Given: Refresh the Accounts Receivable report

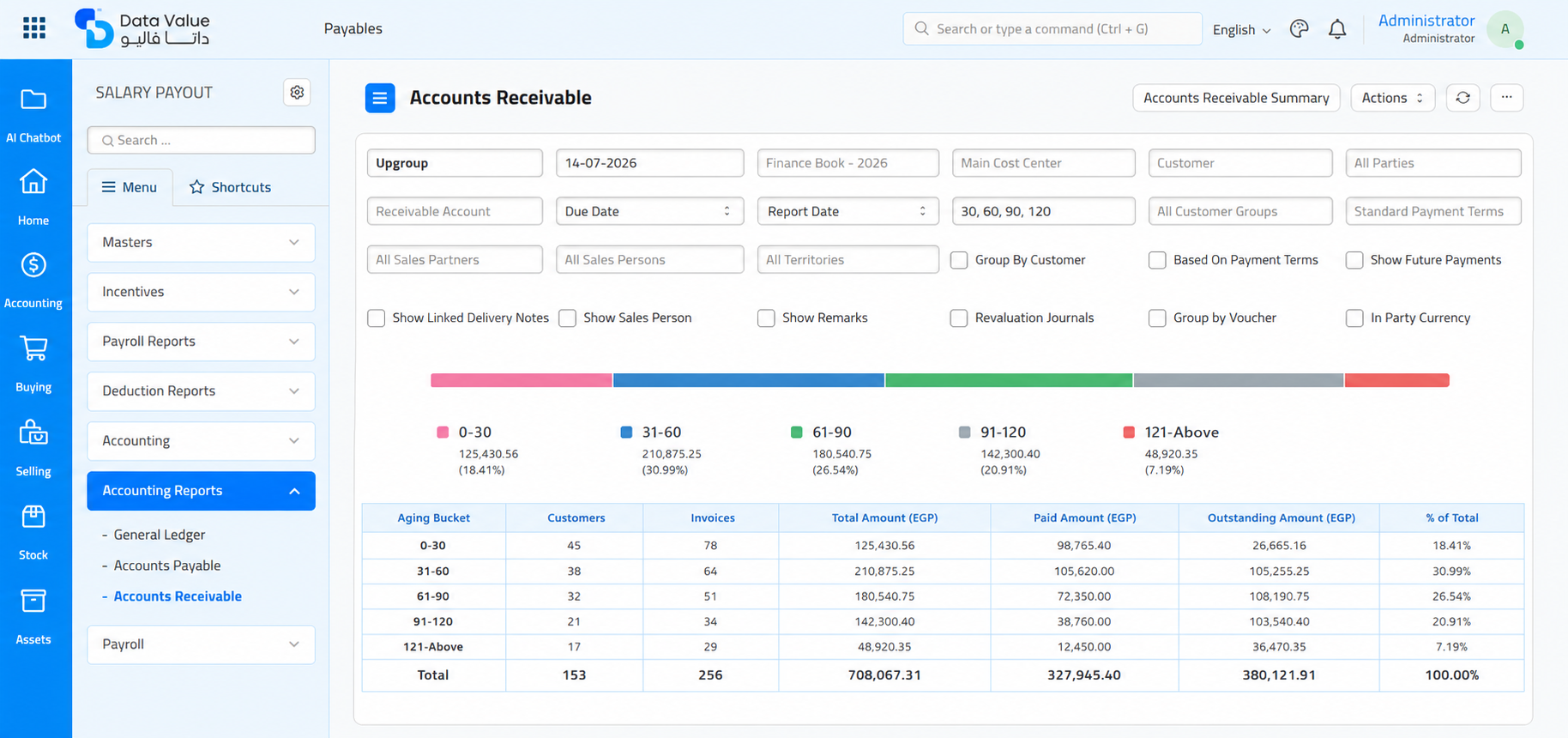Looking at the screenshot, I should tap(1463, 98).
